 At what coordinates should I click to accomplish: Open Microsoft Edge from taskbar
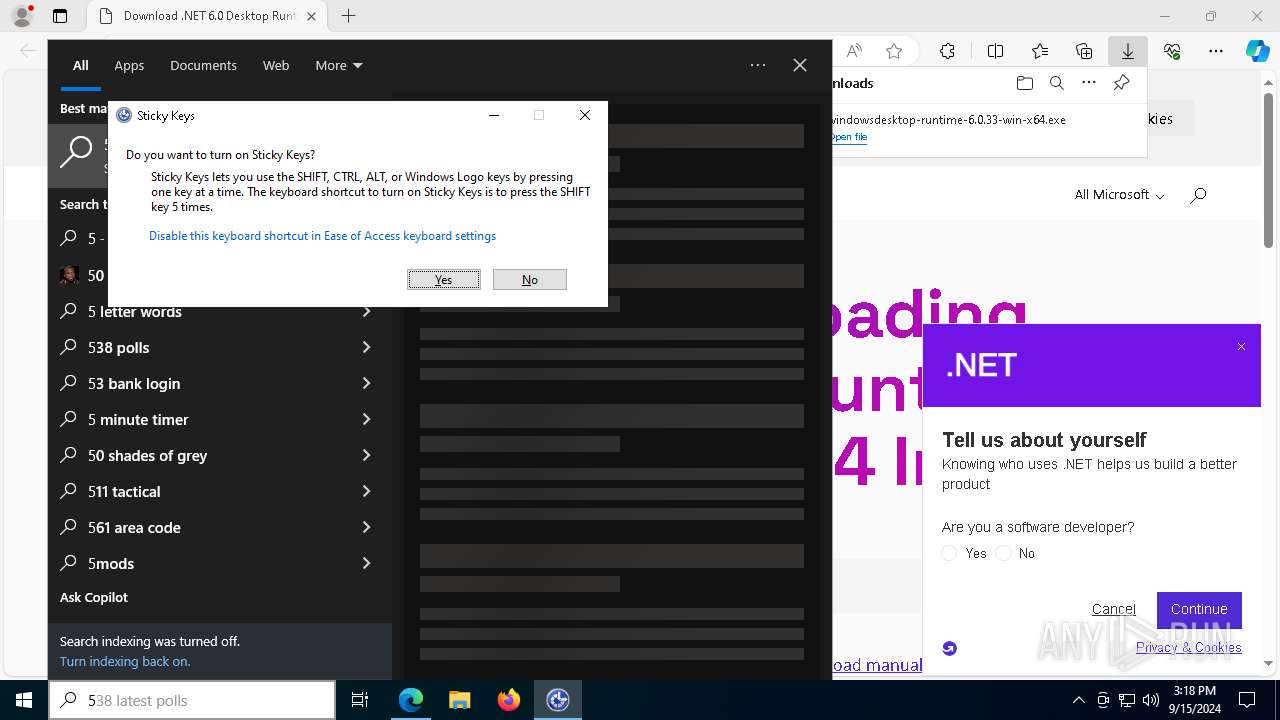[411, 700]
